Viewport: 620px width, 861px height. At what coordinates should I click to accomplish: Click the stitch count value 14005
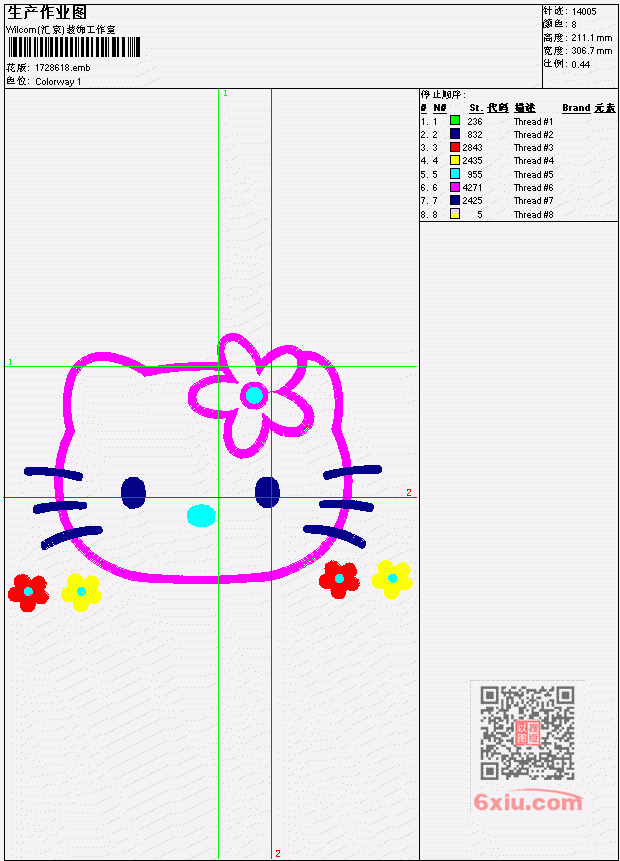(x=584, y=12)
